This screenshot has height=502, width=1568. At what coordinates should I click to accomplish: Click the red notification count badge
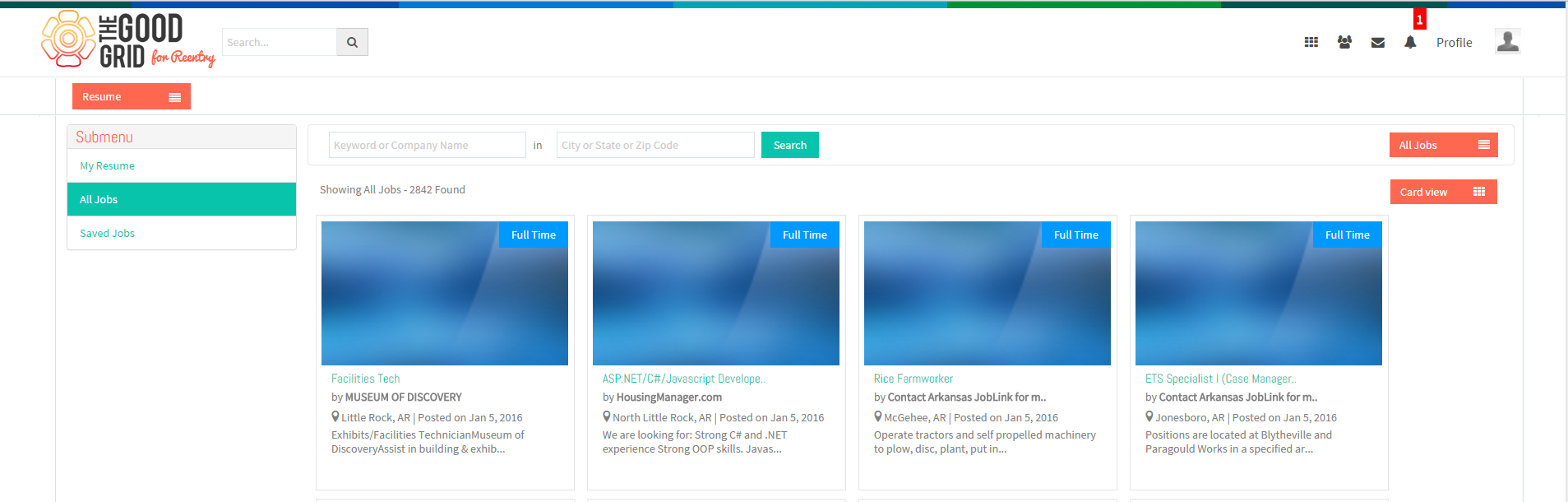coord(1419,19)
